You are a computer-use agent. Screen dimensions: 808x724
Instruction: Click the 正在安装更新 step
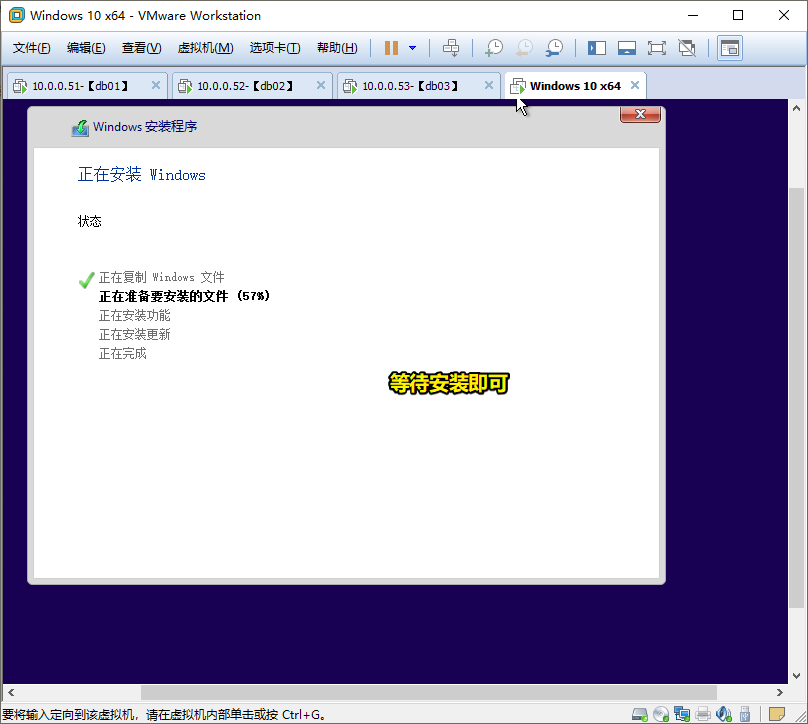pyautogui.click(x=134, y=334)
